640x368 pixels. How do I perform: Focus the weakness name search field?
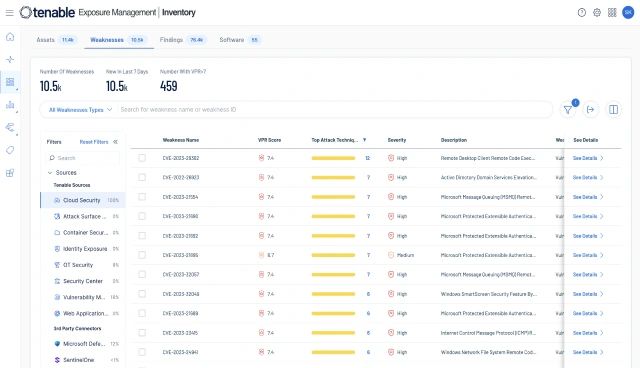(335, 109)
